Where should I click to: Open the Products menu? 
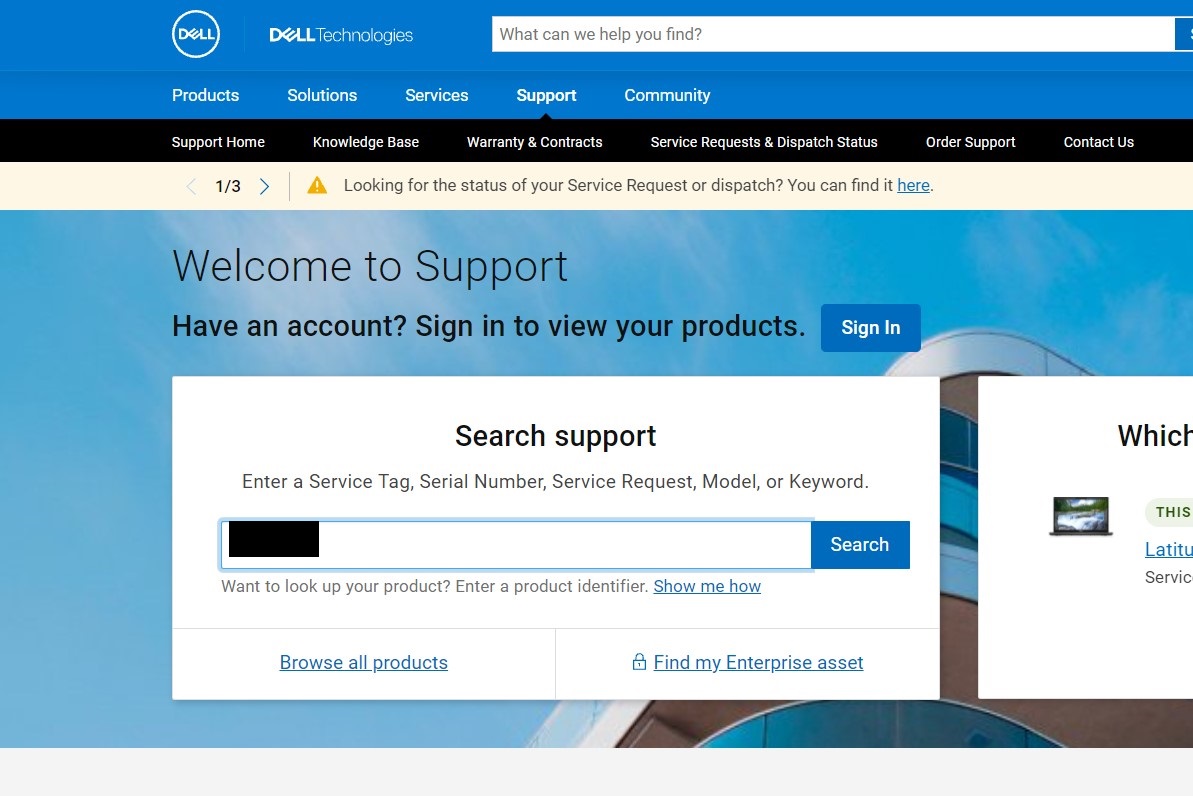[205, 95]
